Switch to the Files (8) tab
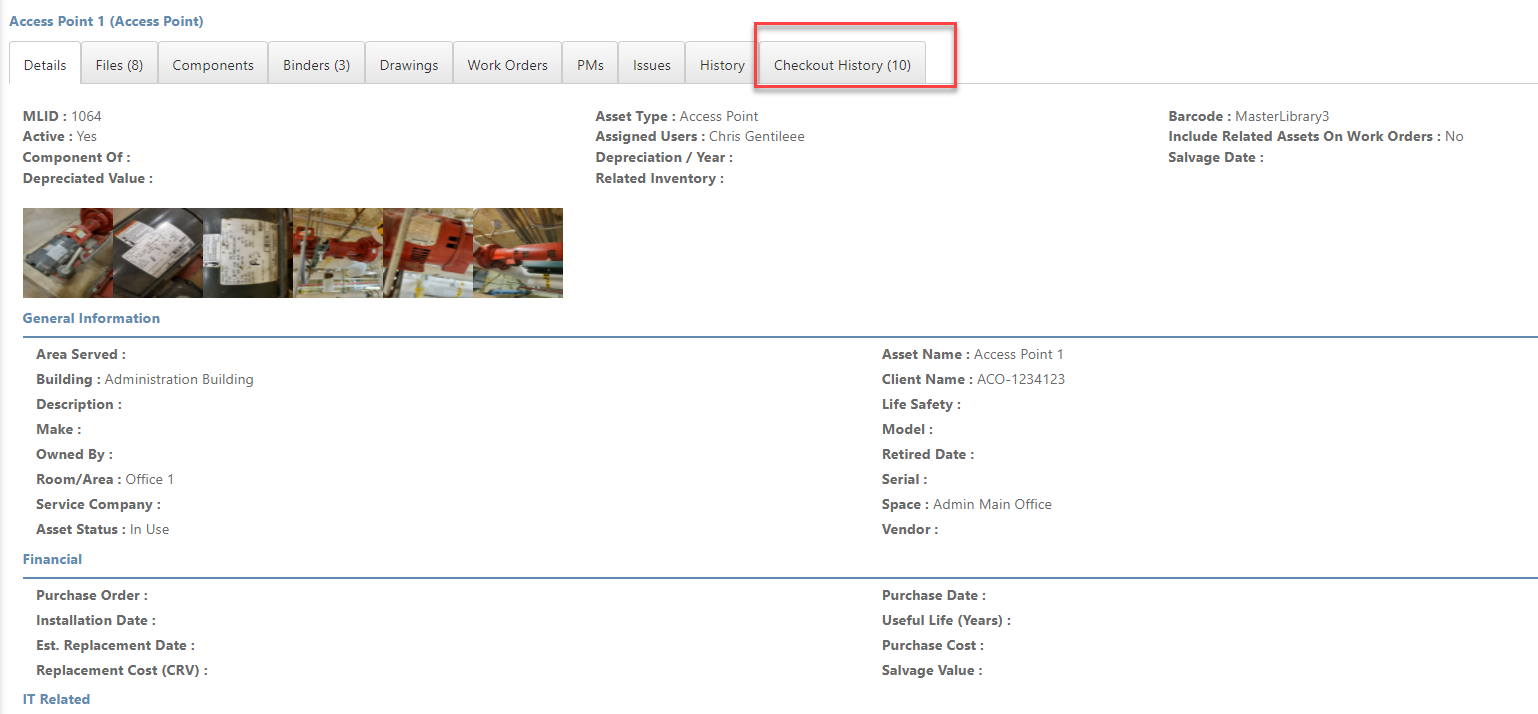 (x=119, y=65)
